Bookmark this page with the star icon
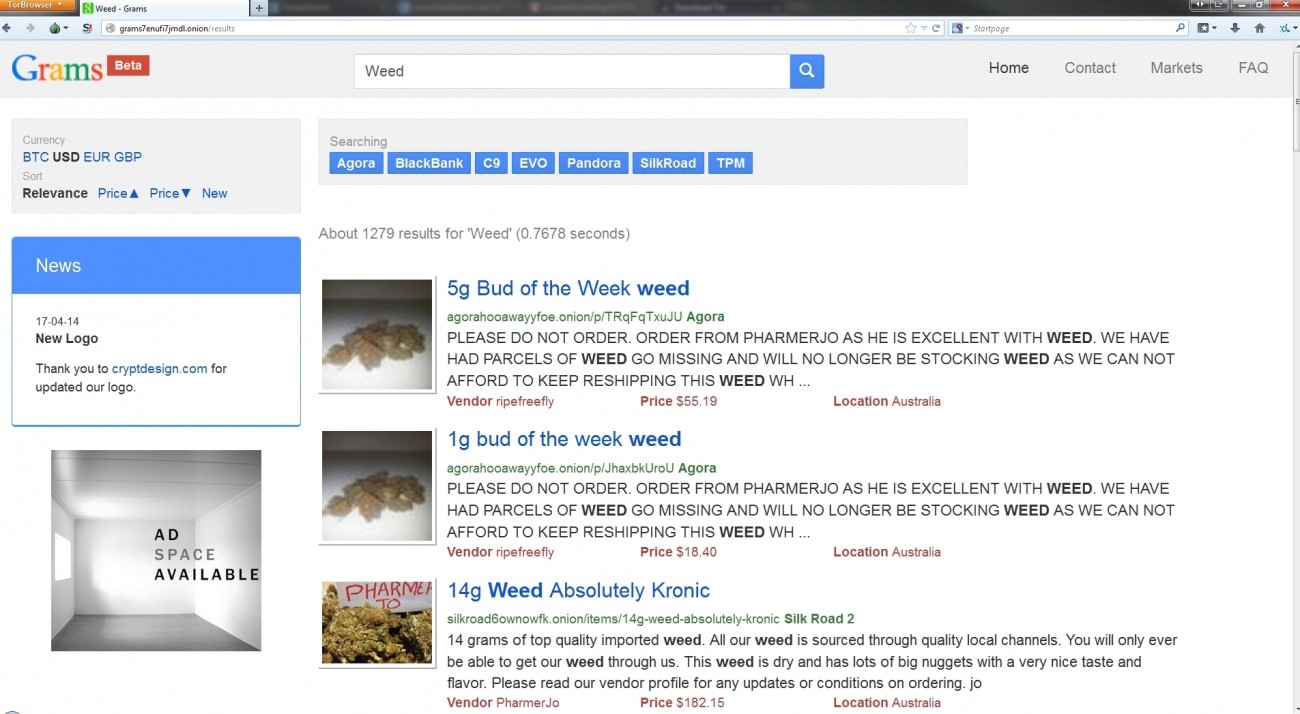Image resolution: width=1300 pixels, height=714 pixels. coord(910,28)
